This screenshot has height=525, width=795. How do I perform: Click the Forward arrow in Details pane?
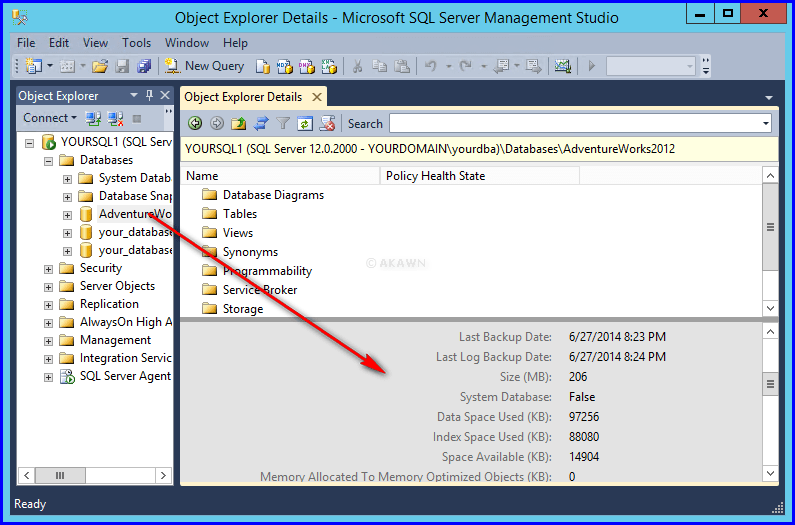(x=216, y=123)
